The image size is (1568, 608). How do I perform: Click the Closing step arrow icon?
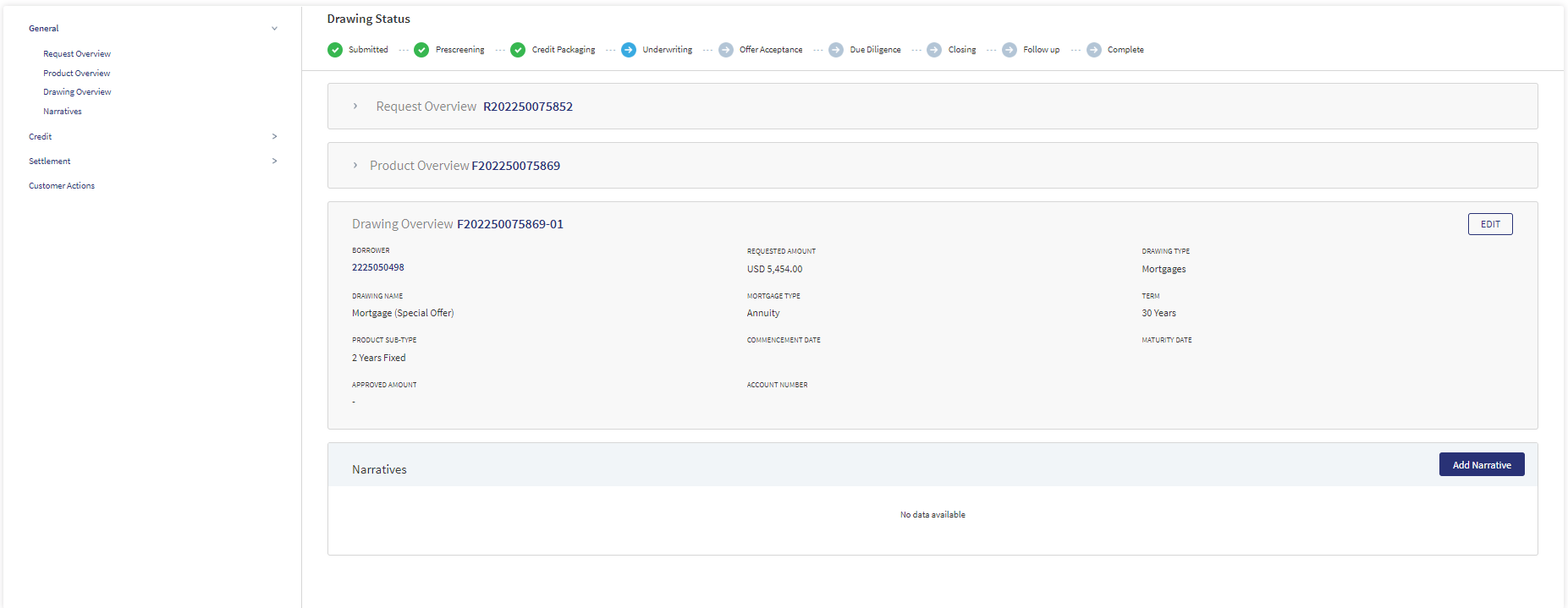(x=934, y=50)
